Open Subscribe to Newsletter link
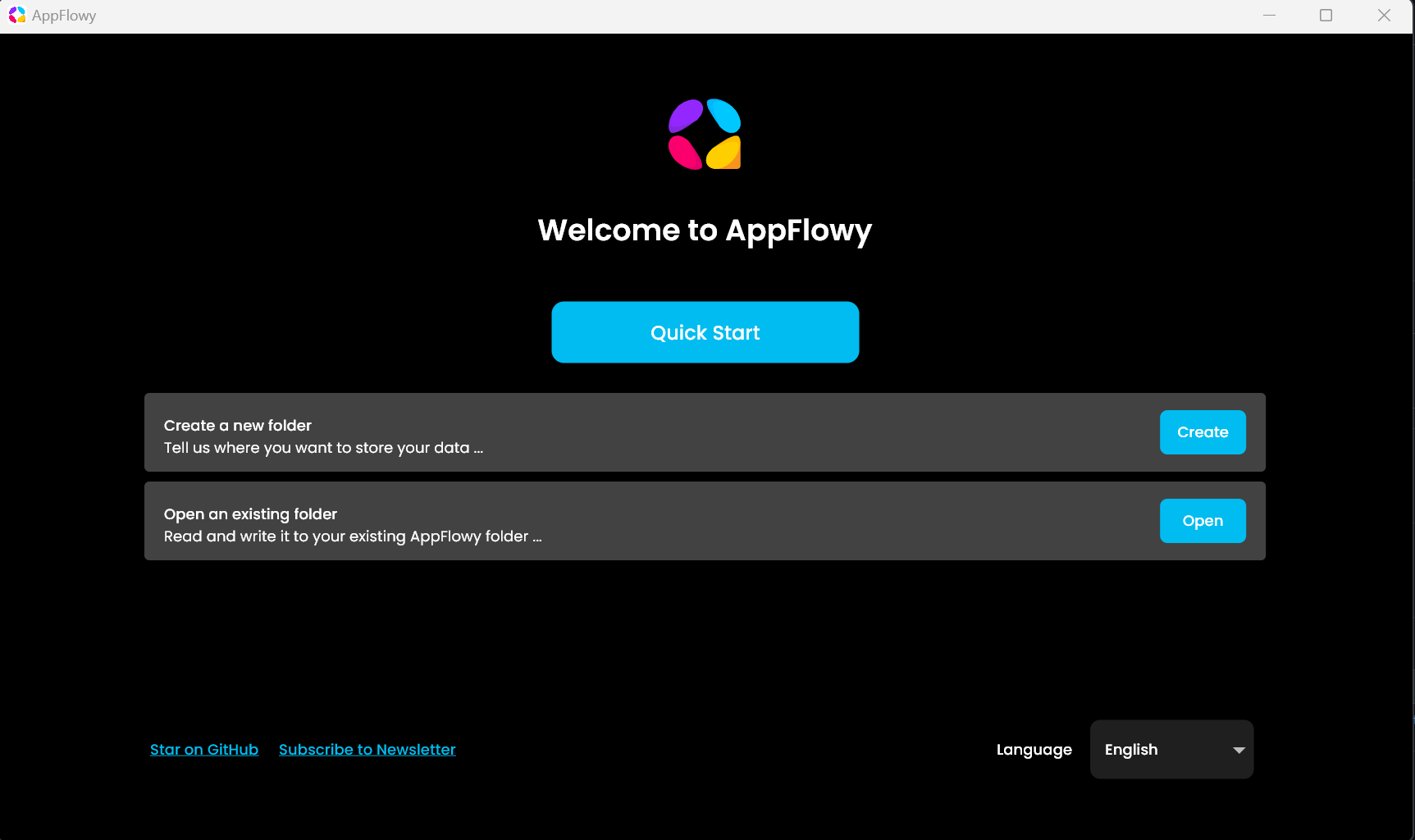 [x=367, y=749]
